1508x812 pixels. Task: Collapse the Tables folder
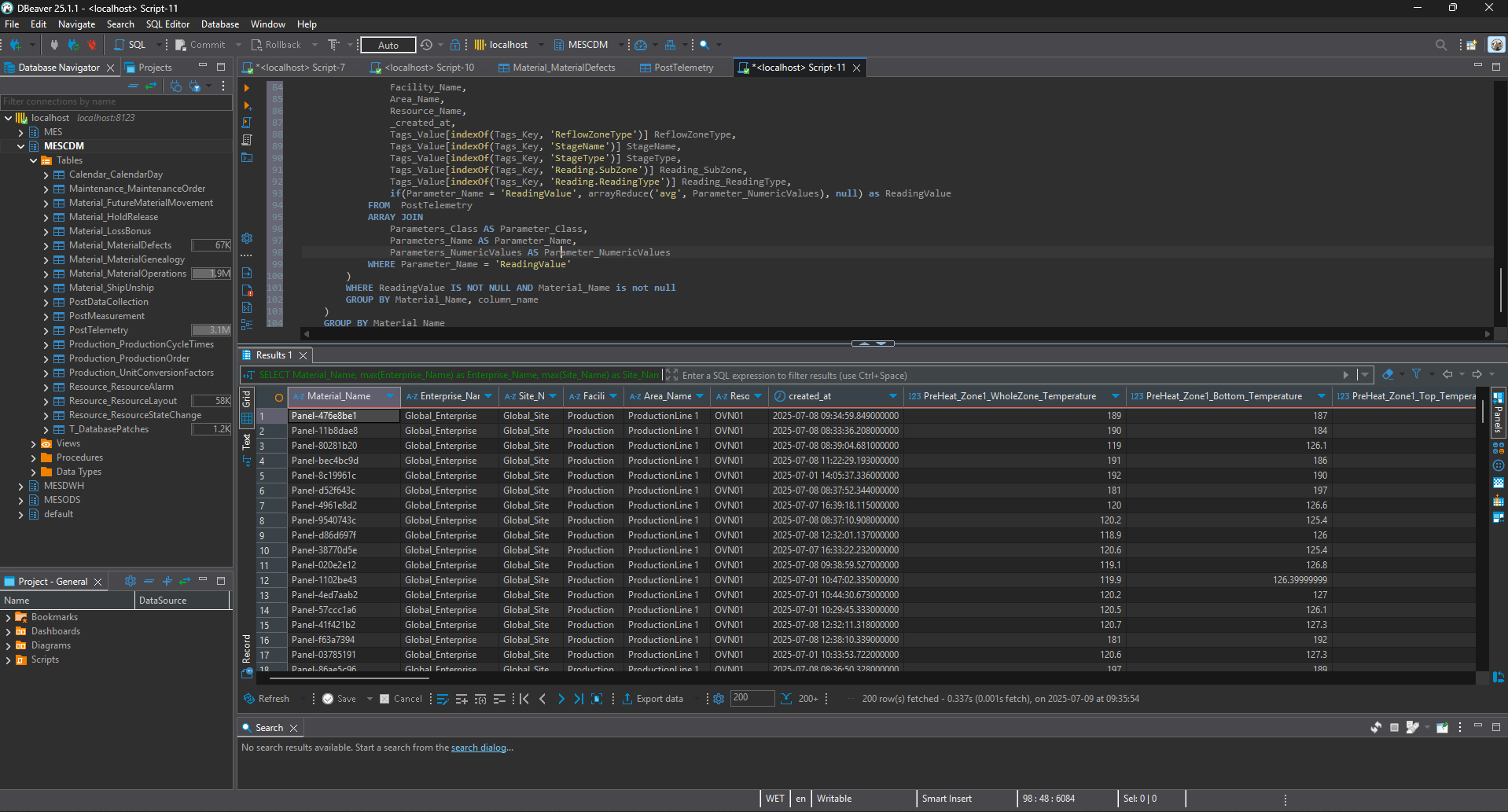[x=34, y=160]
